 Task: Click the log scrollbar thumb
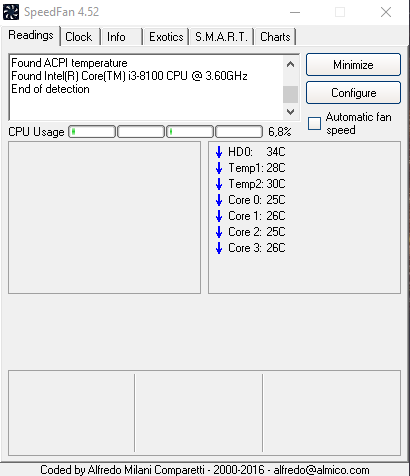[x=290, y=94]
